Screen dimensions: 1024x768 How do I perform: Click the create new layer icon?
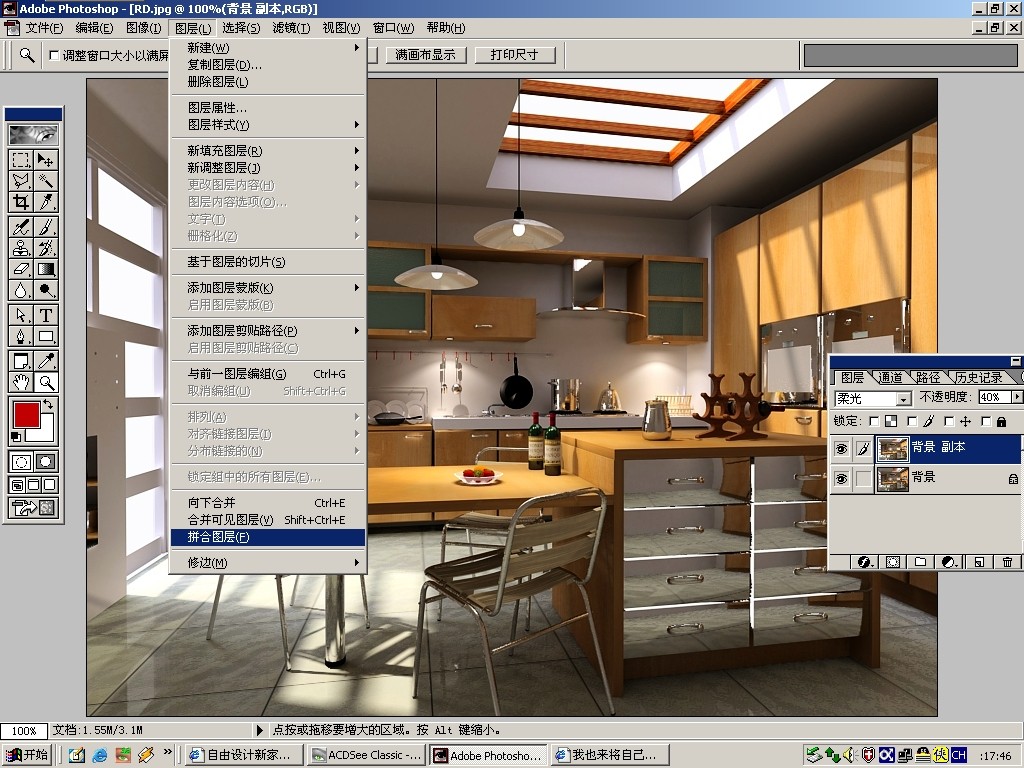point(979,562)
